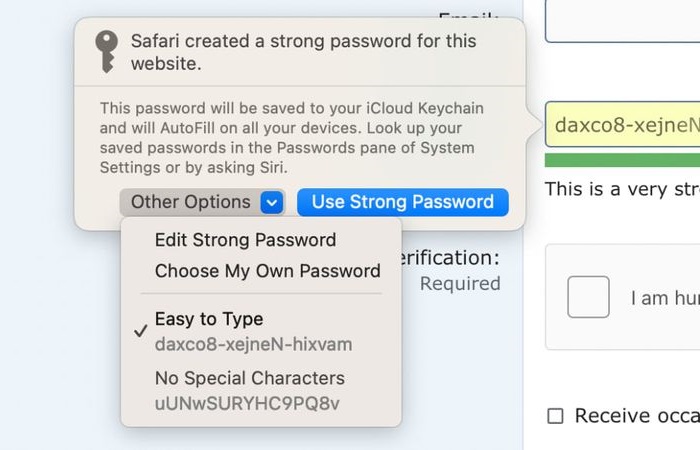Click the Email input field
The height and width of the screenshot is (450, 700).
622,21
